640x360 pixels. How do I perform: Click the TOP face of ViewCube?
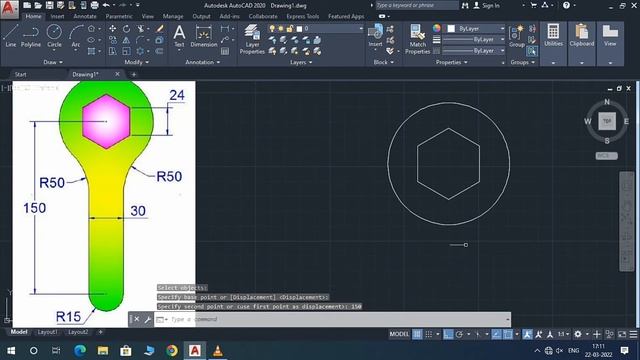tap(607, 121)
